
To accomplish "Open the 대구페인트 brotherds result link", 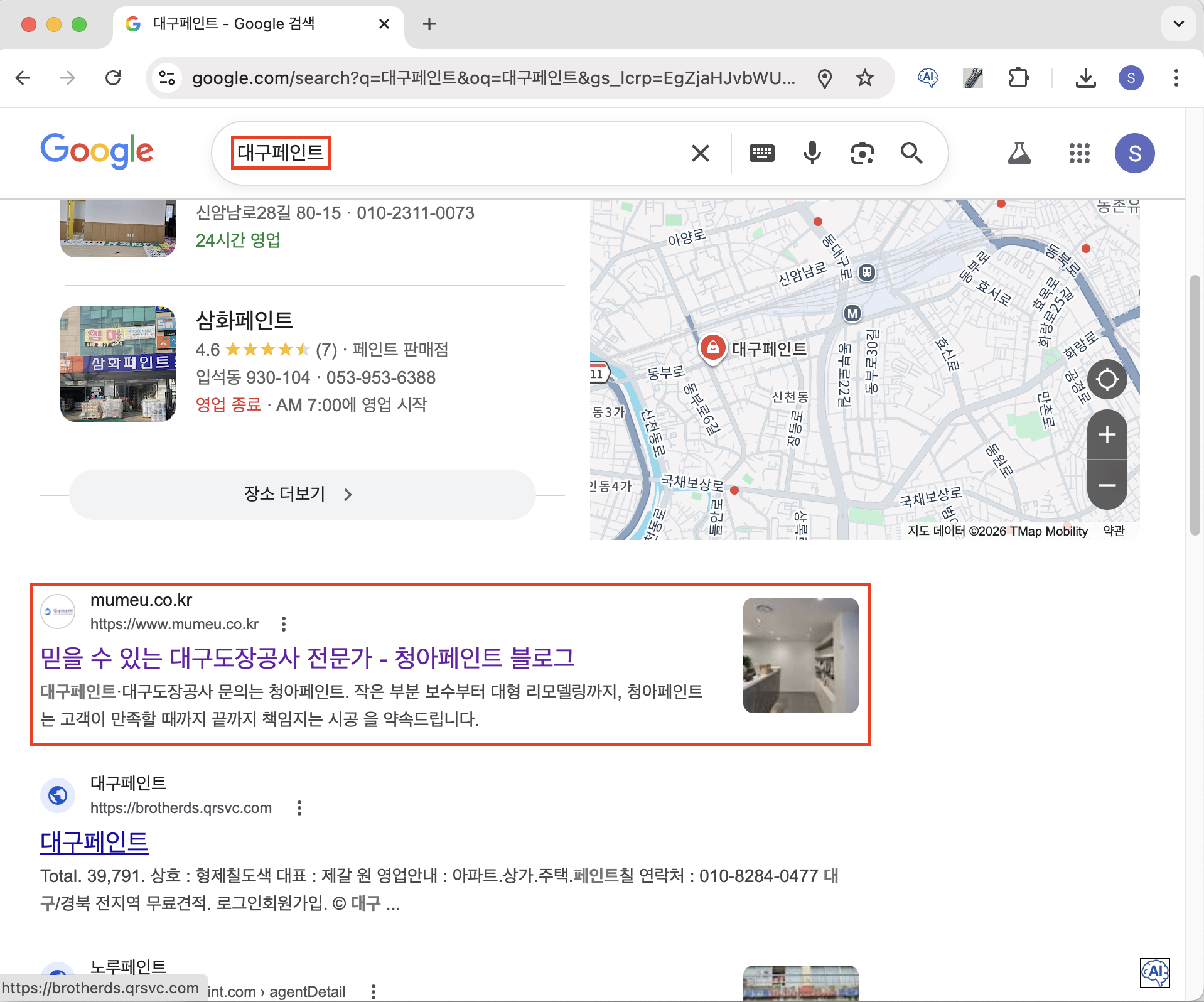I will tap(94, 842).
